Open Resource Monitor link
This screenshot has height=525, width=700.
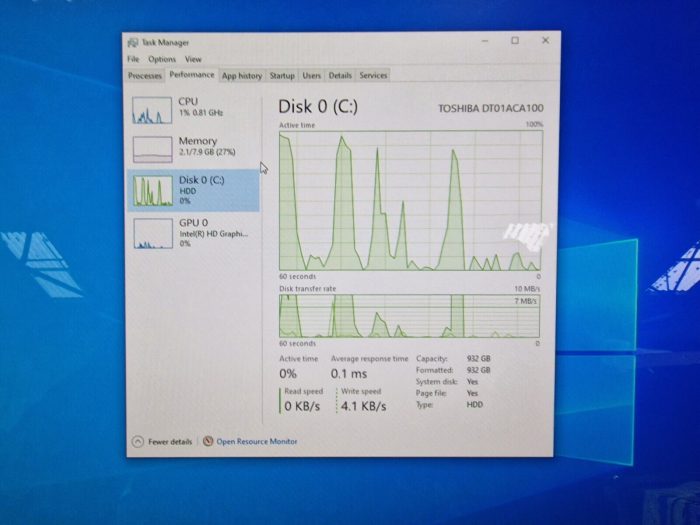tap(257, 441)
